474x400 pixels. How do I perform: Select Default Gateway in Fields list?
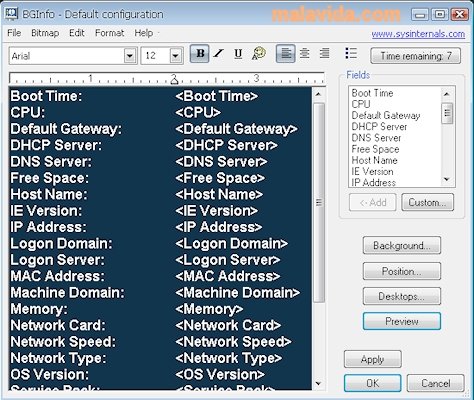pyautogui.click(x=386, y=116)
